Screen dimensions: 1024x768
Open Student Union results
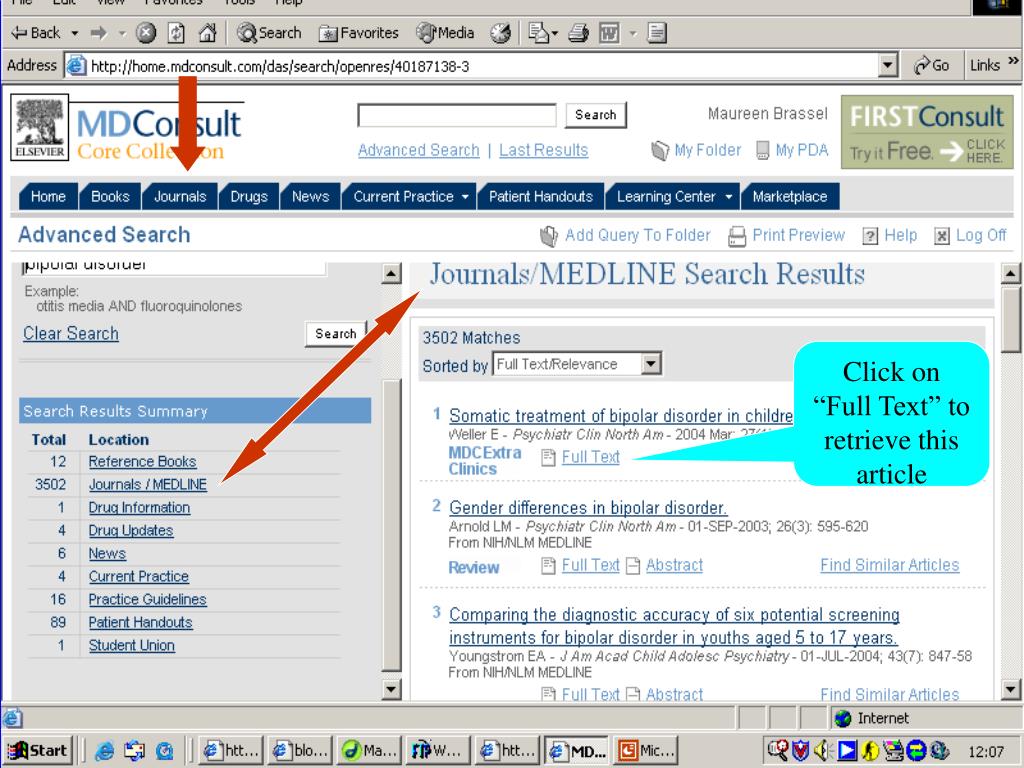(131, 645)
